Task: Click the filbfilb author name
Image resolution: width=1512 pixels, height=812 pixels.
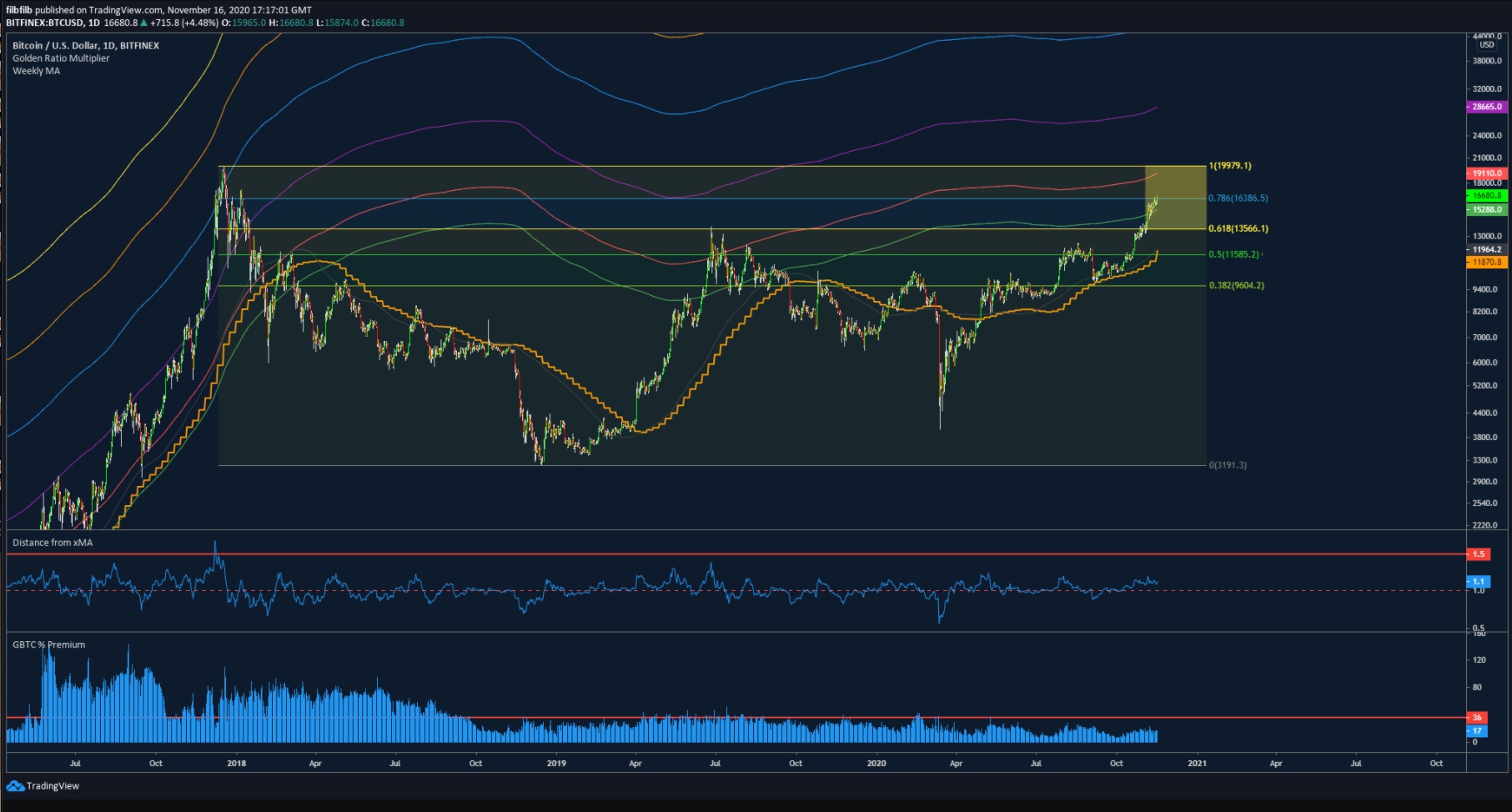Action: click(x=19, y=10)
